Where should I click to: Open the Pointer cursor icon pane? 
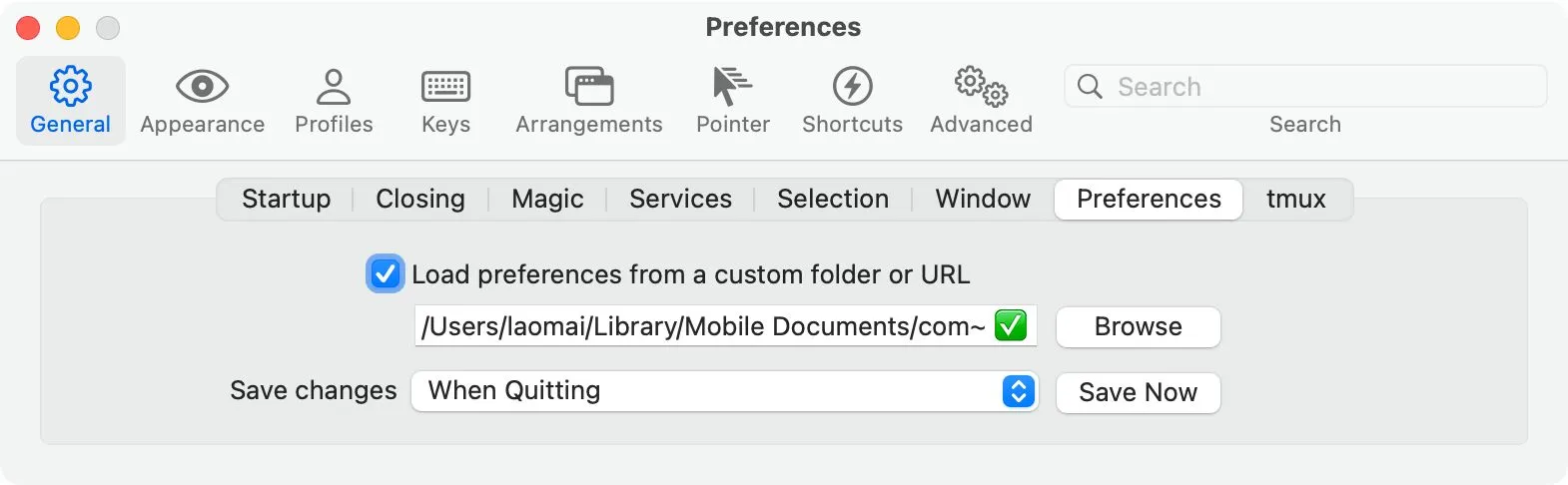coord(733,87)
